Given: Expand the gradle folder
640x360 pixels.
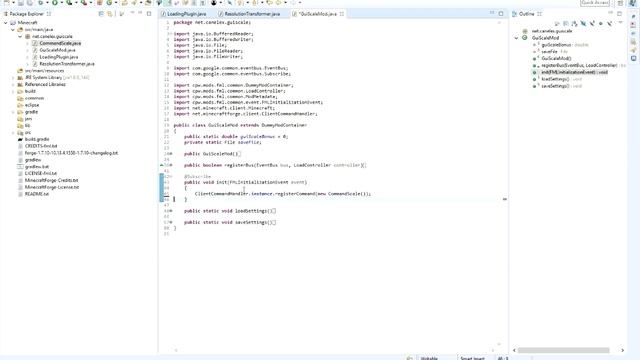Looking at the screenshot, I should [13, 112].
